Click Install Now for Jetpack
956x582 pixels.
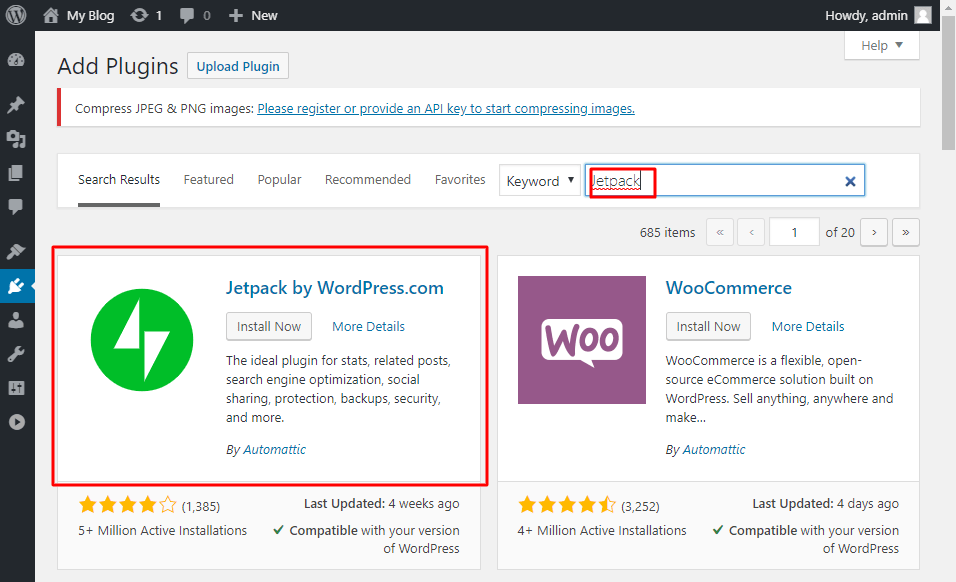click(268, 326)
